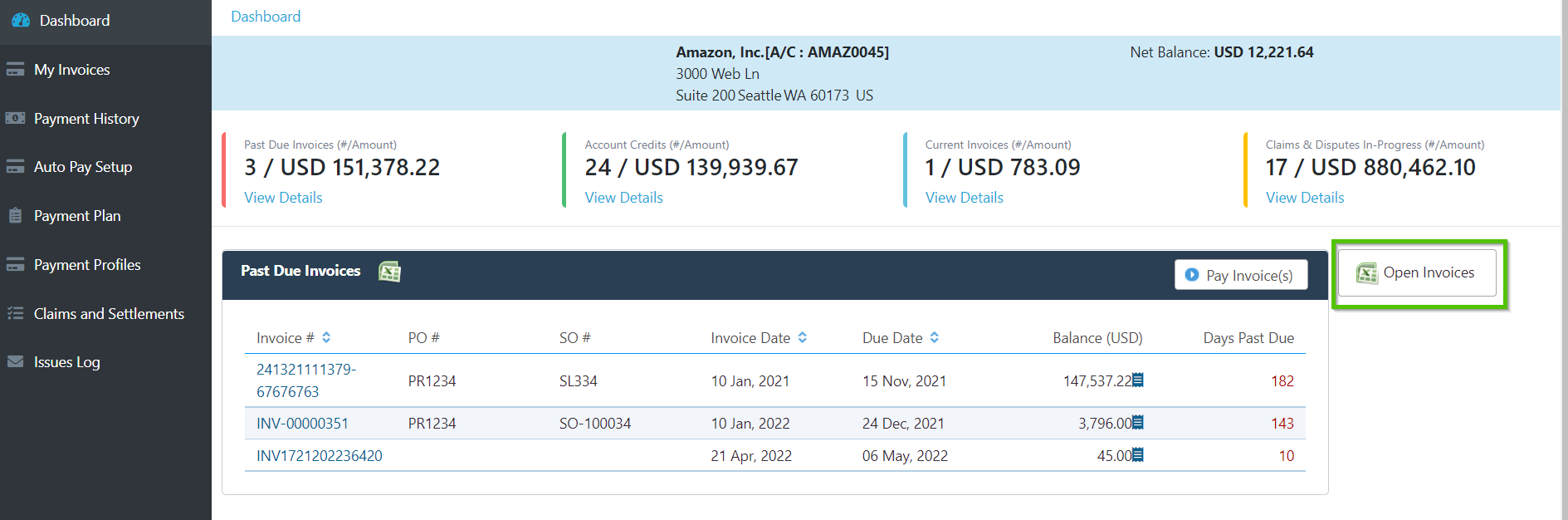Click invoice date 21 Apr, 2022
Viewport: 1568px width, 520px height.
751,456
